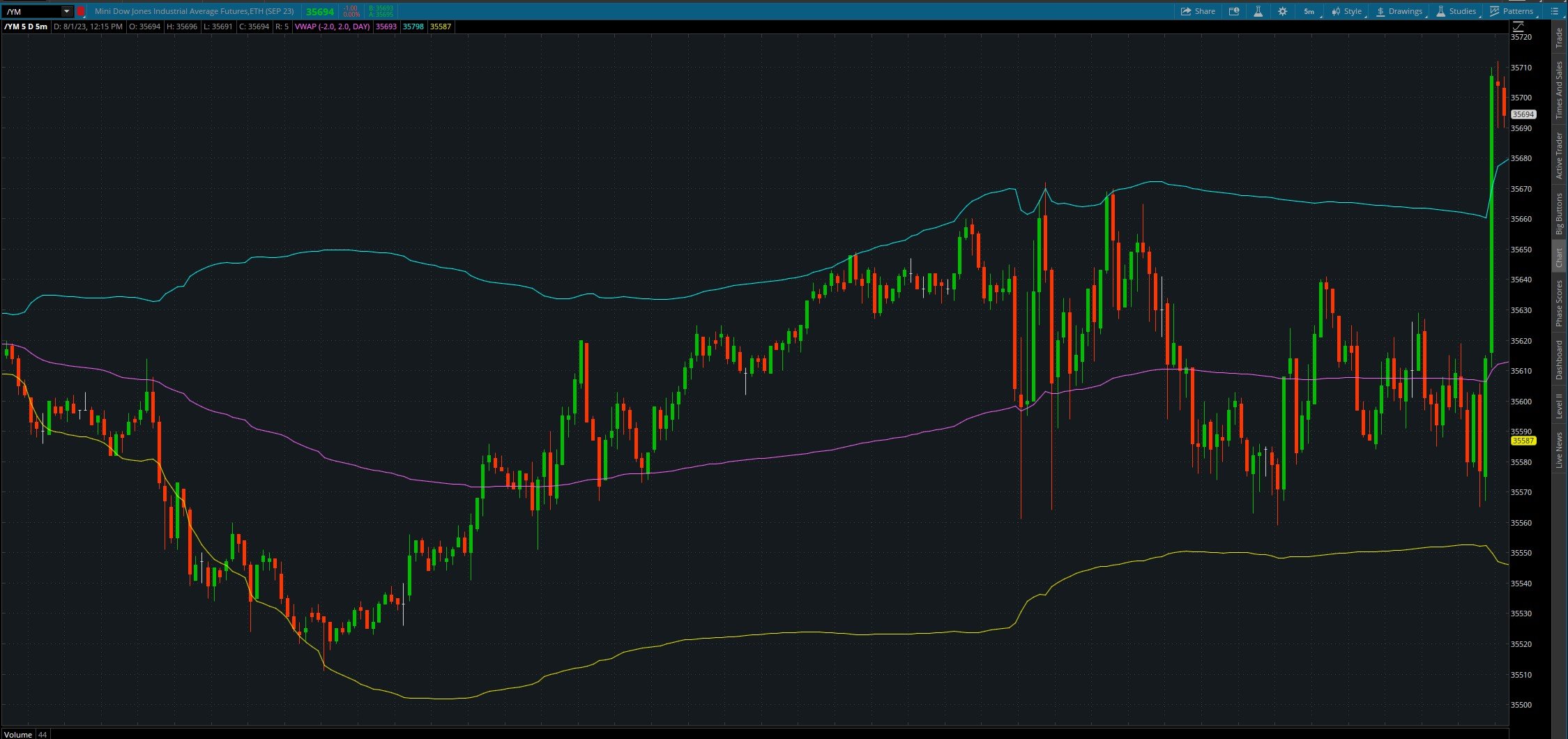Open the list menu icon at the toolbar's far right
Screen dimensions: 1568x739
point(1554,11)
